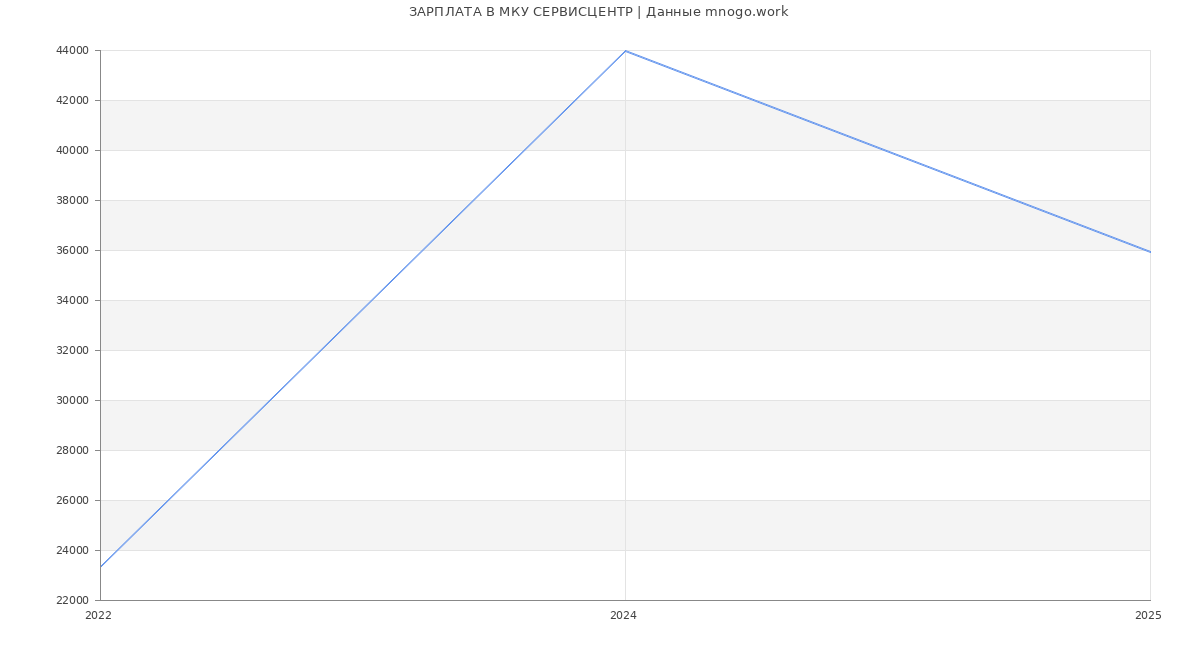The height and width of the screenshot is (650, 1200).
Task: Click the 2024 peak data point
Action: [x=625, y=51]
